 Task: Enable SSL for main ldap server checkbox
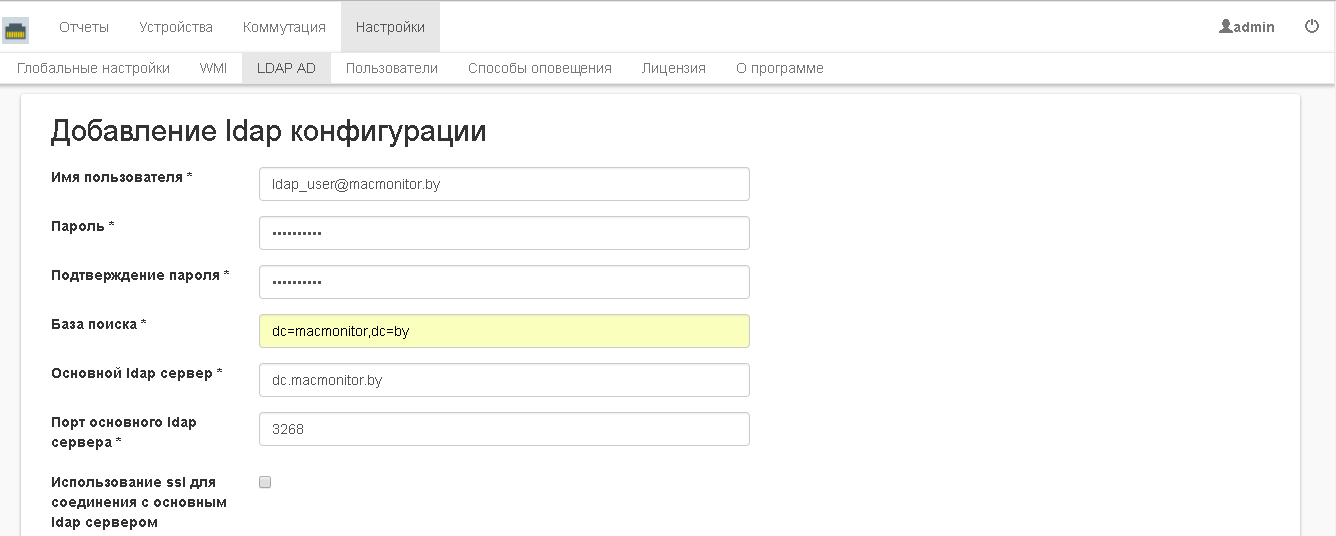click(265, 482)
